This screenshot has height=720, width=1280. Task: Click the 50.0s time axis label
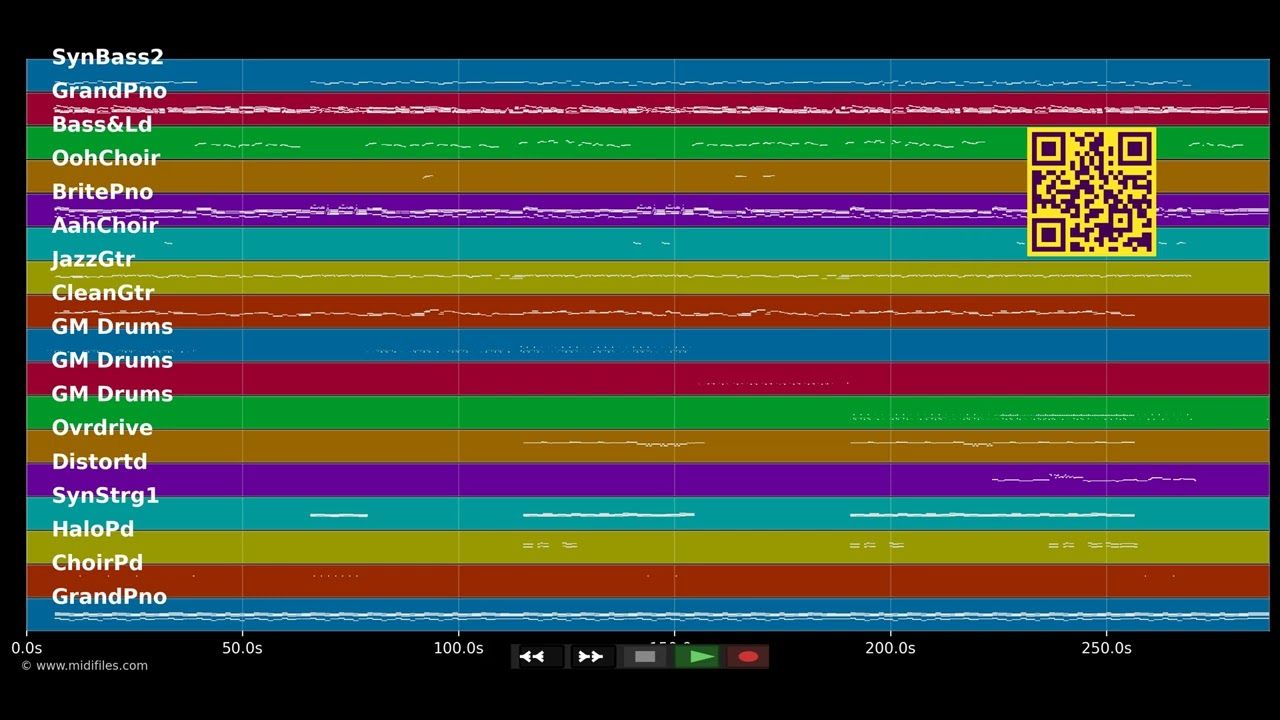(242, 648)
